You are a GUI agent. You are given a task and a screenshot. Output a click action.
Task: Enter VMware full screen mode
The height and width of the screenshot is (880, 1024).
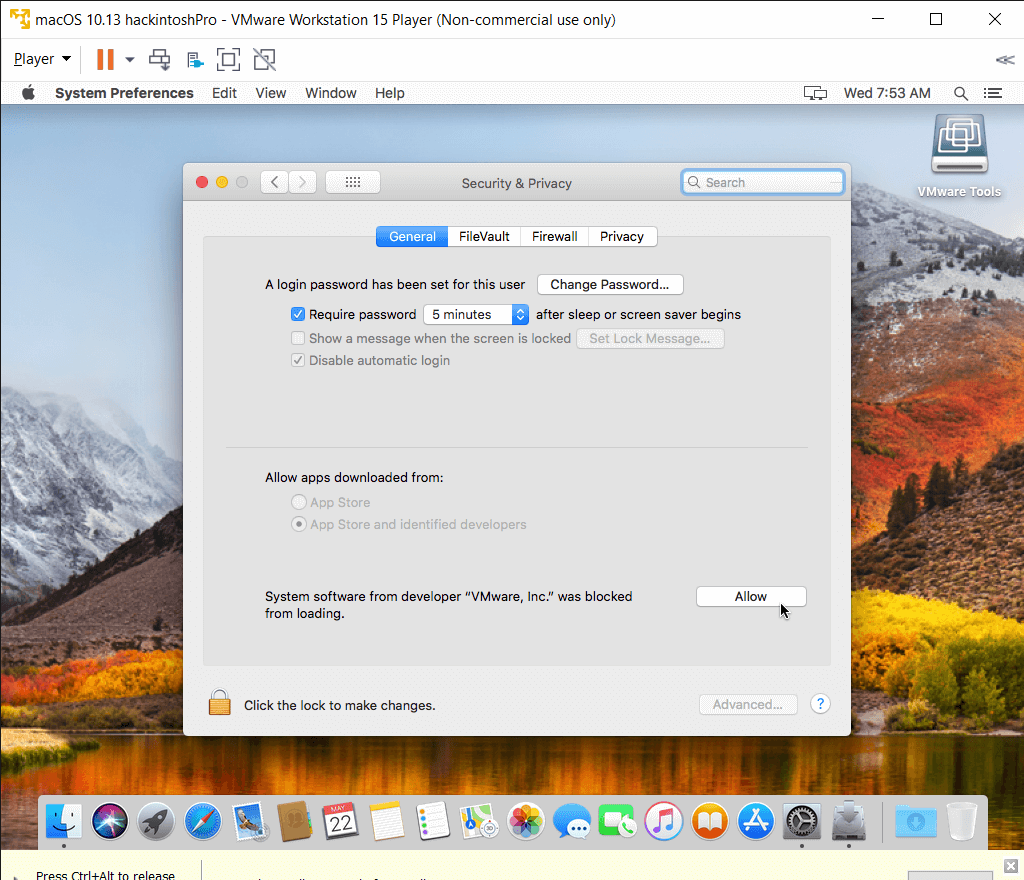tap(229, 59)
